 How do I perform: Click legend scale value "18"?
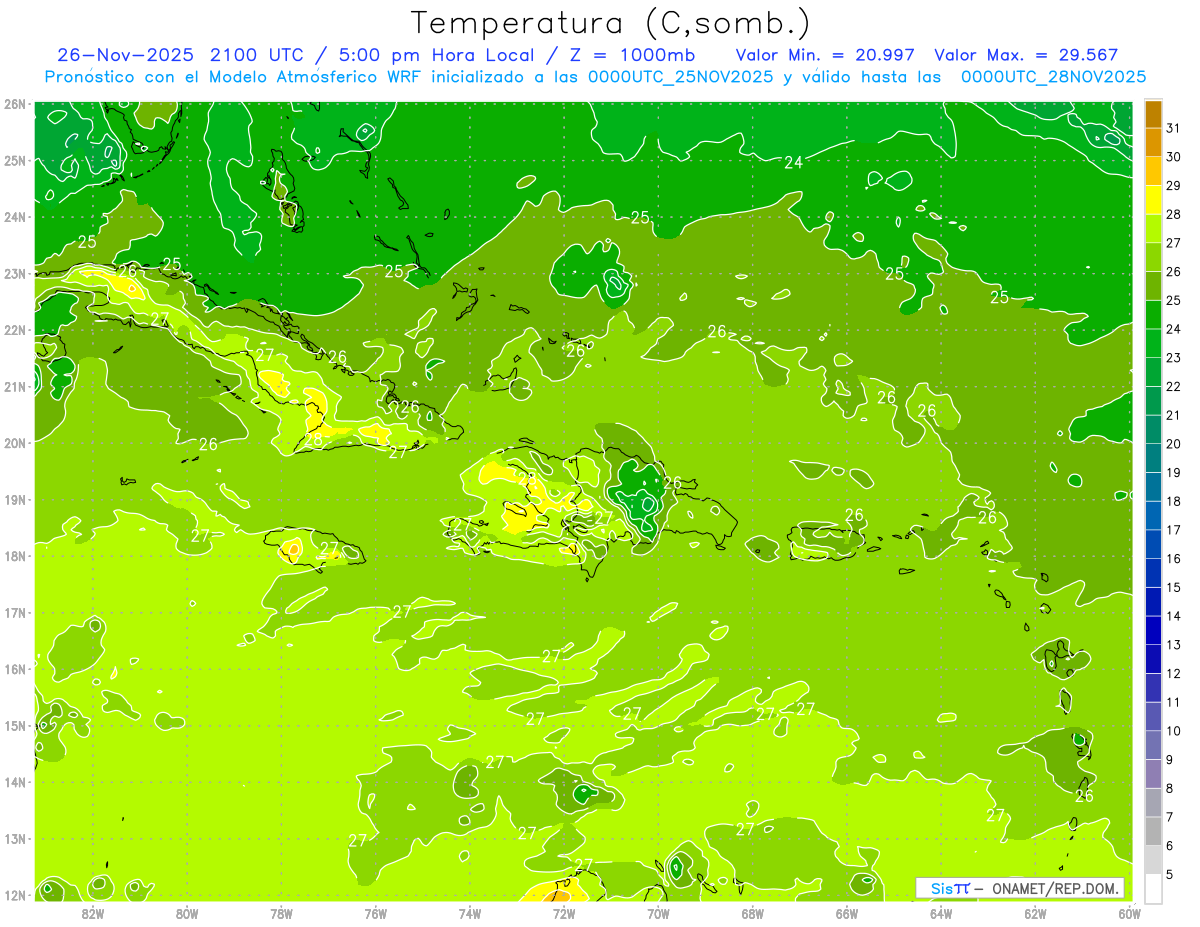click(x=1174, y=501)
